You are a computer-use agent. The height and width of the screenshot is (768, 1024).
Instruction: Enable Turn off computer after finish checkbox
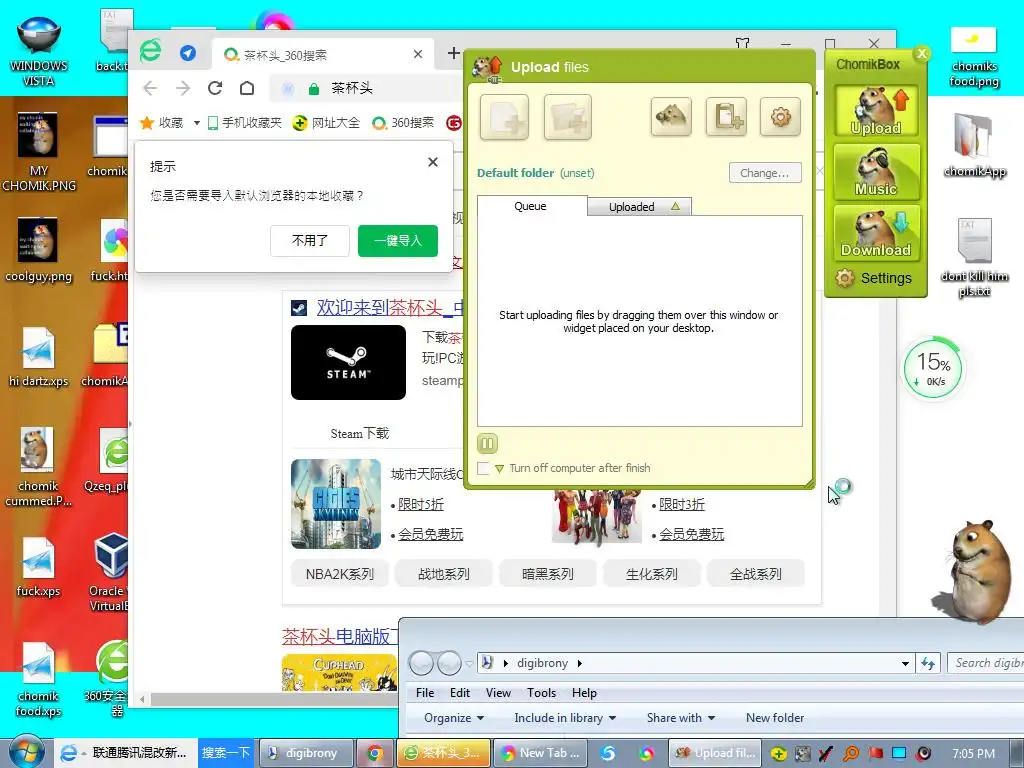483,468
